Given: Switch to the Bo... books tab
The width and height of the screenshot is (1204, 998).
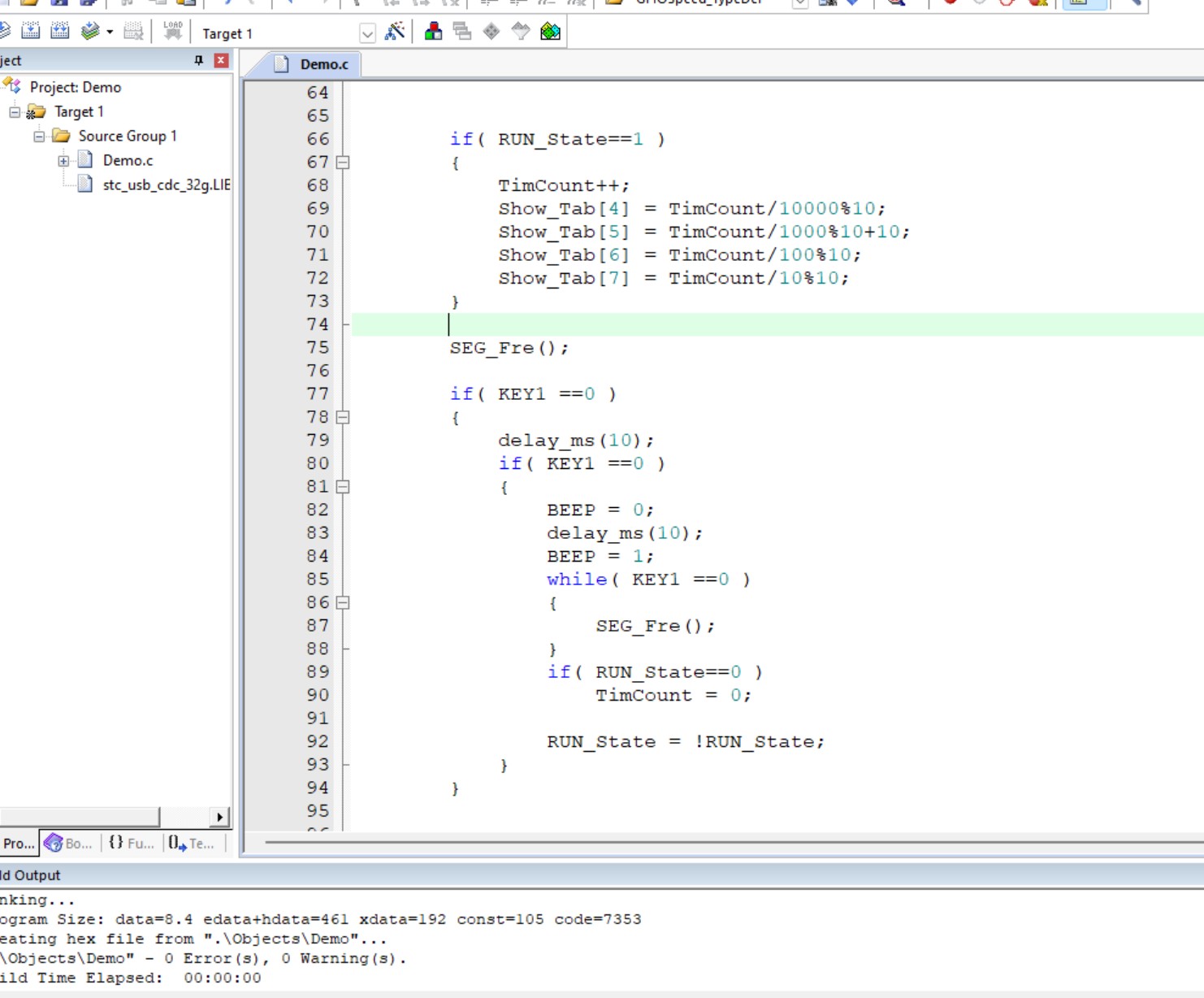Looking at the screenshot, I should tap(68, 844).
